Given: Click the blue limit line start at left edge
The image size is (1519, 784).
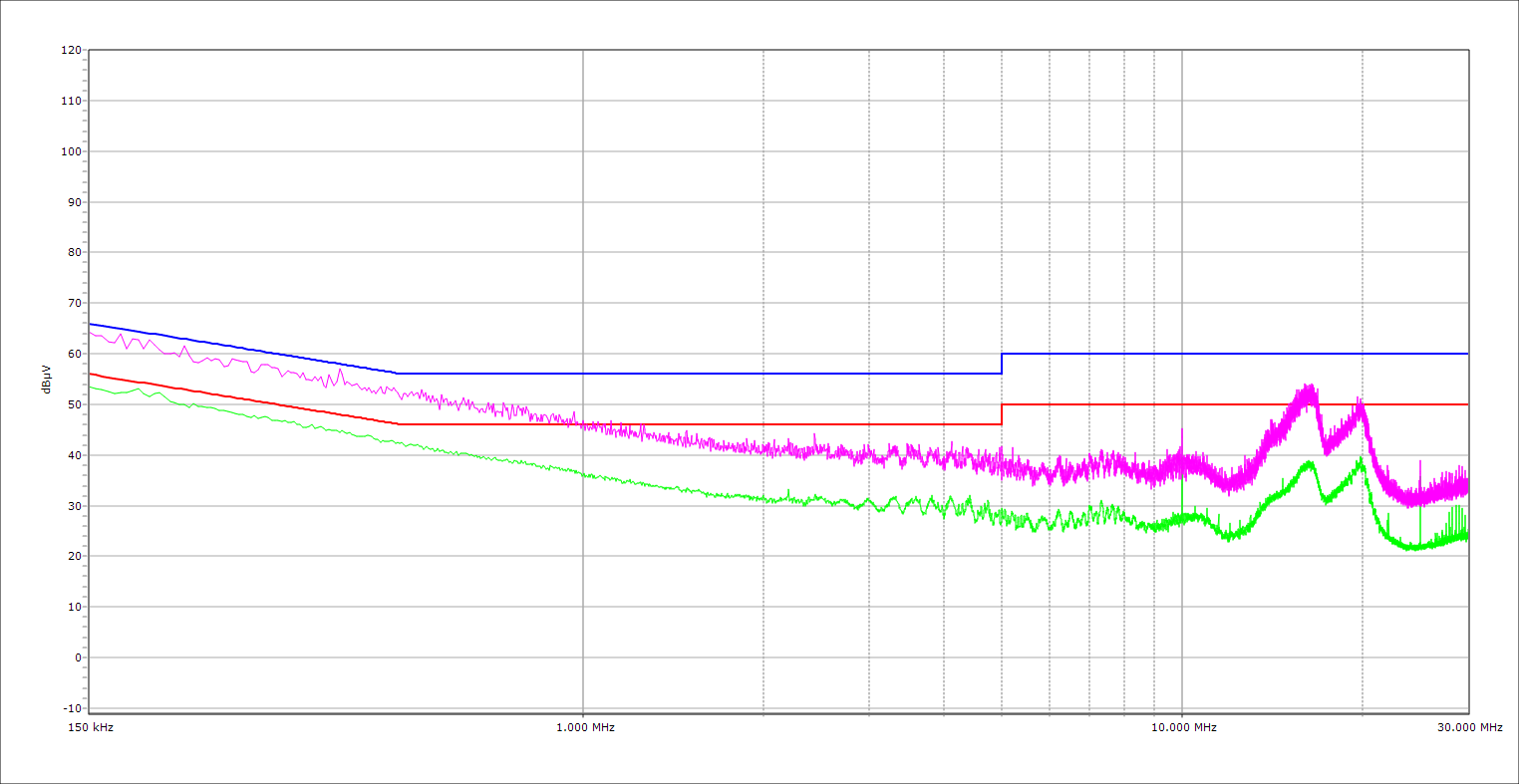Looking at the screenshot, I should [91, 324].
